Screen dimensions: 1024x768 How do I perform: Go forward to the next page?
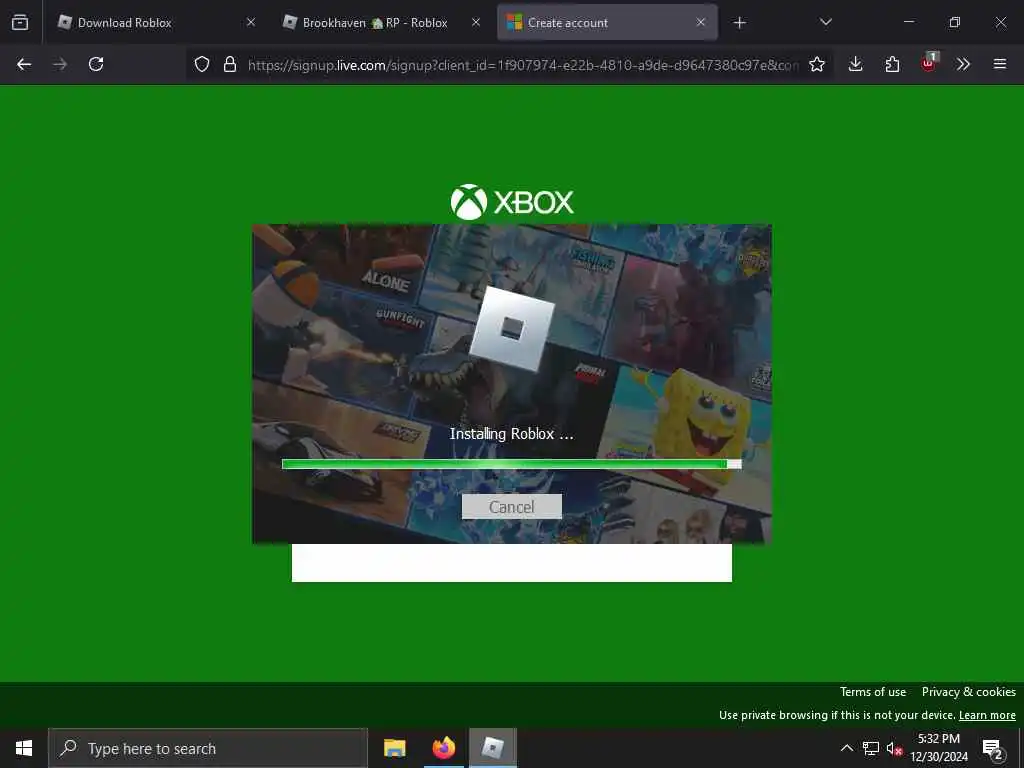click(60, 64)
